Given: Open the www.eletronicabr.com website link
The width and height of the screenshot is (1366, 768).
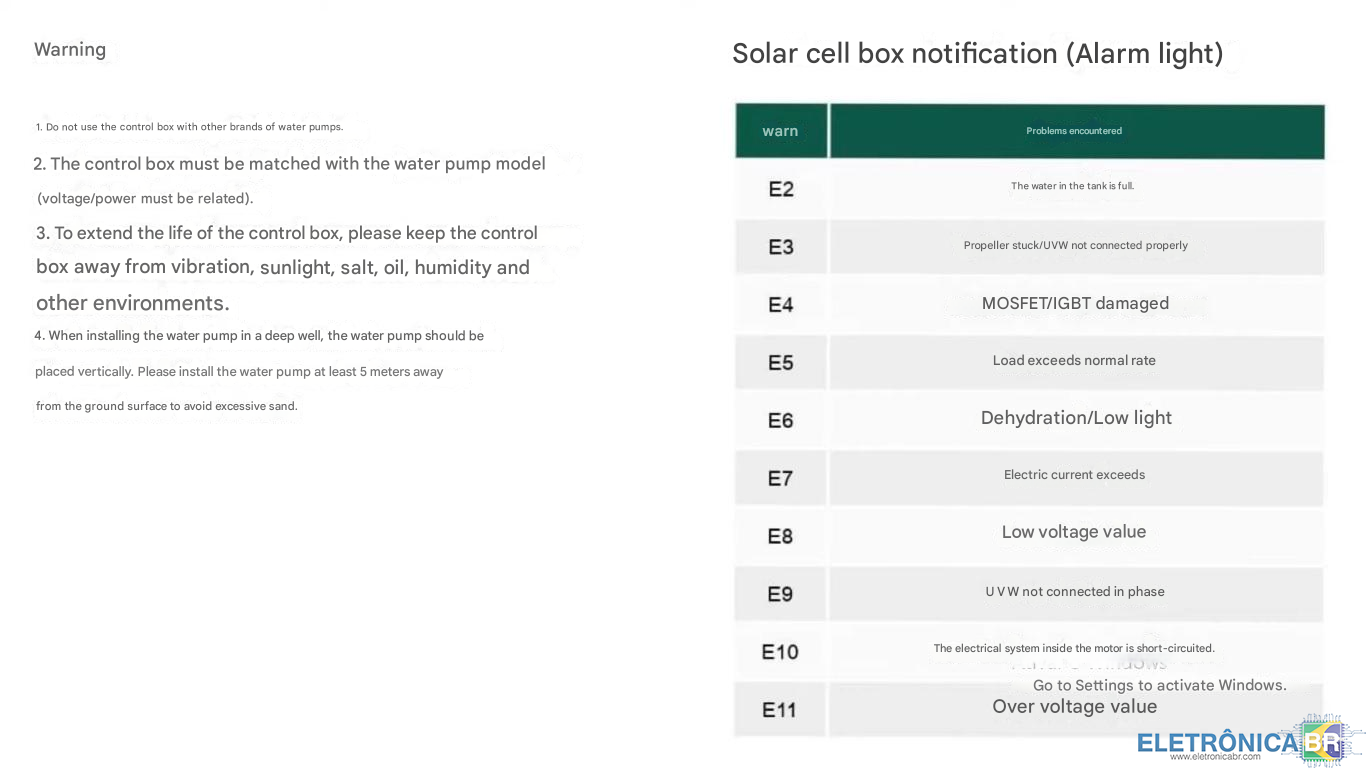Looking at the screenshot, I should tap(1215, 757).
